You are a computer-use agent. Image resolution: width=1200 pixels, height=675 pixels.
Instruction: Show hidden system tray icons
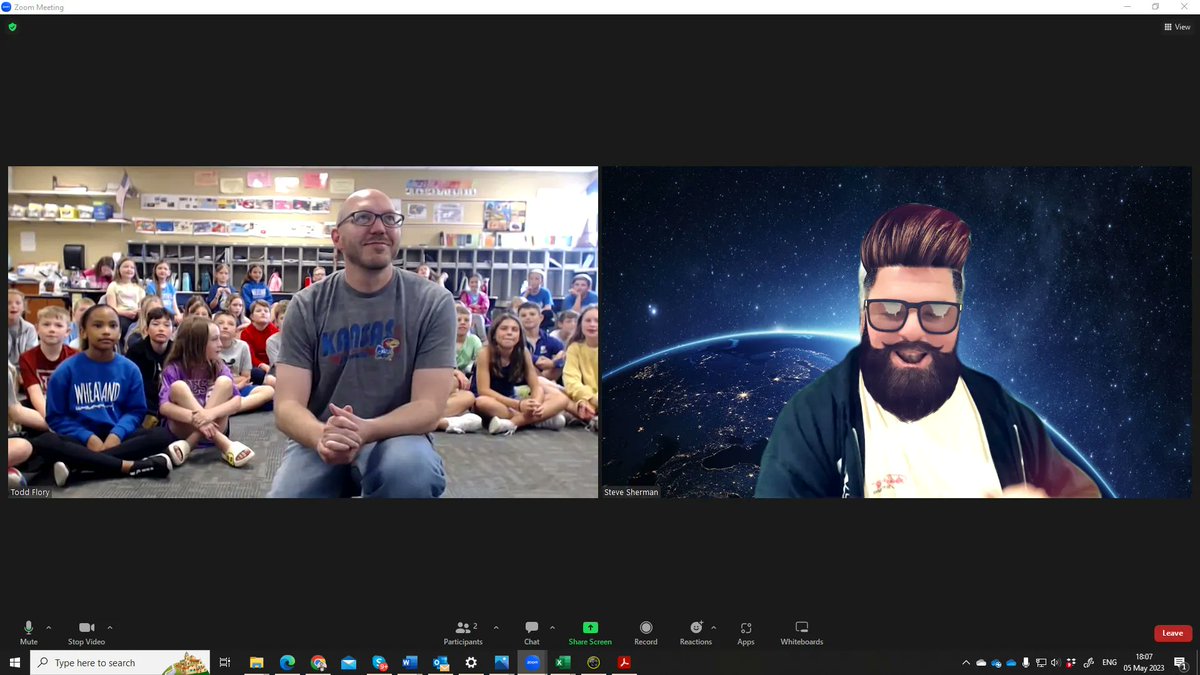tap(966, 662)
